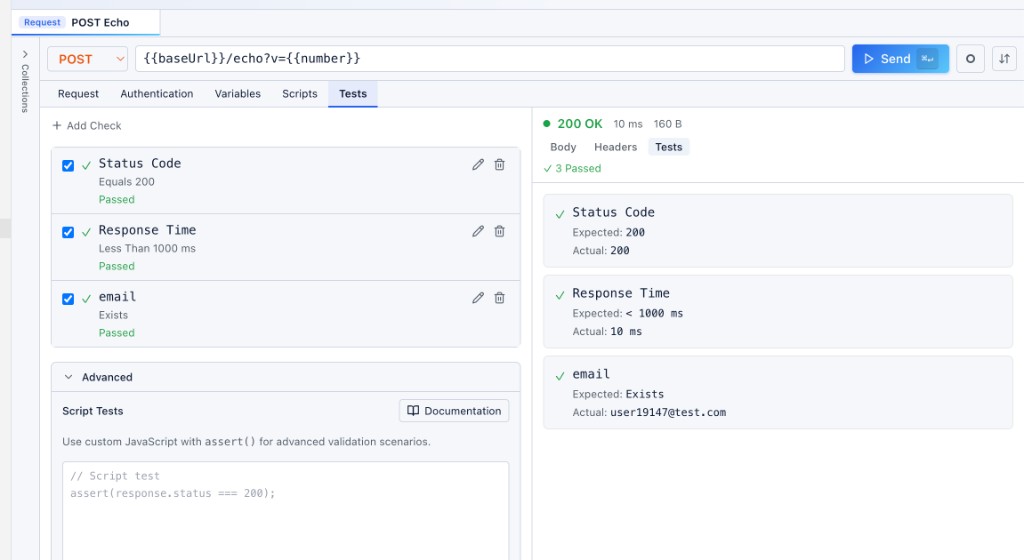Click into the URL input field

click(x=490, y=59)
